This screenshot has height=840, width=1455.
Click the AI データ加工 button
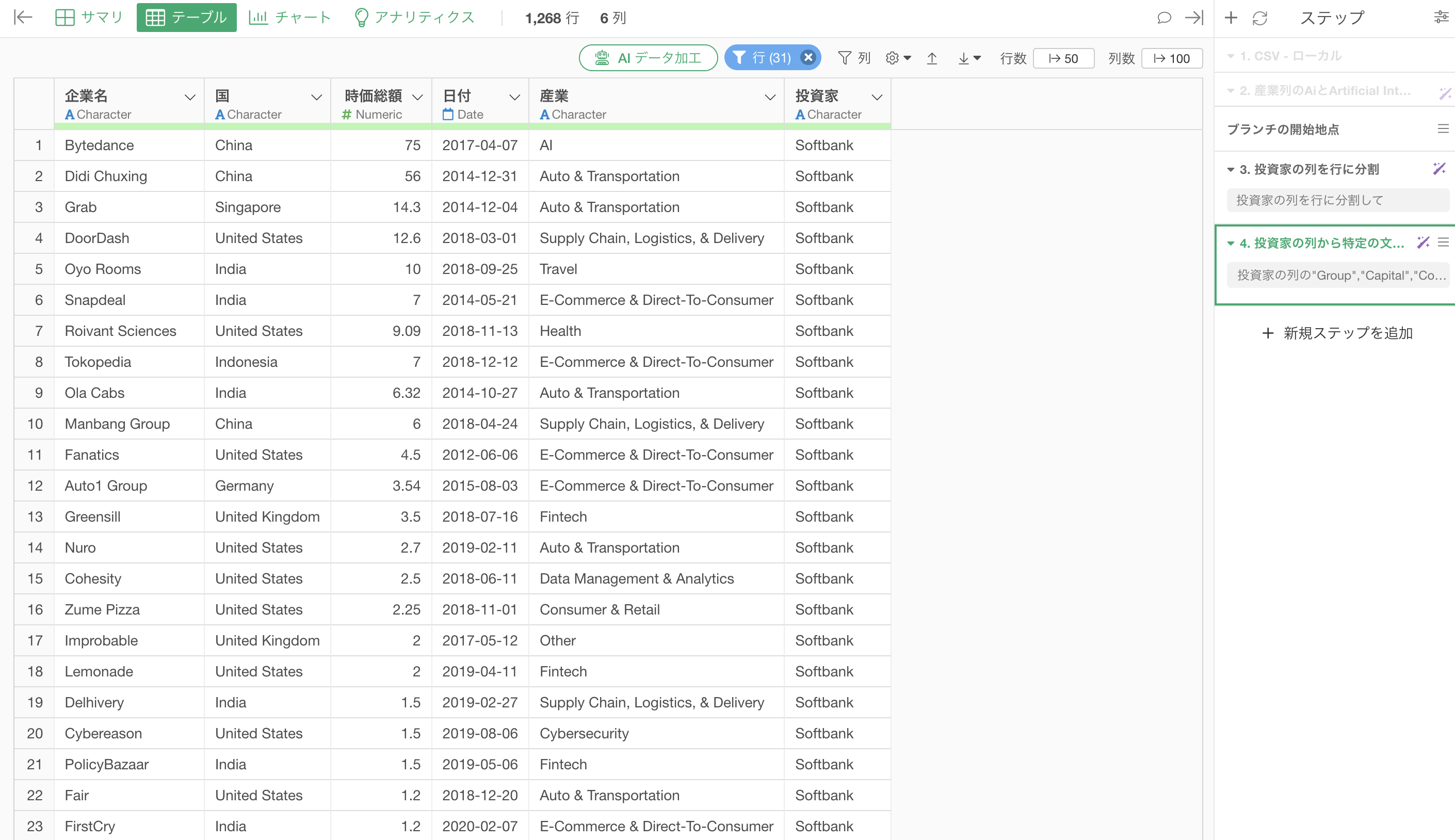(x=648, y=58)
